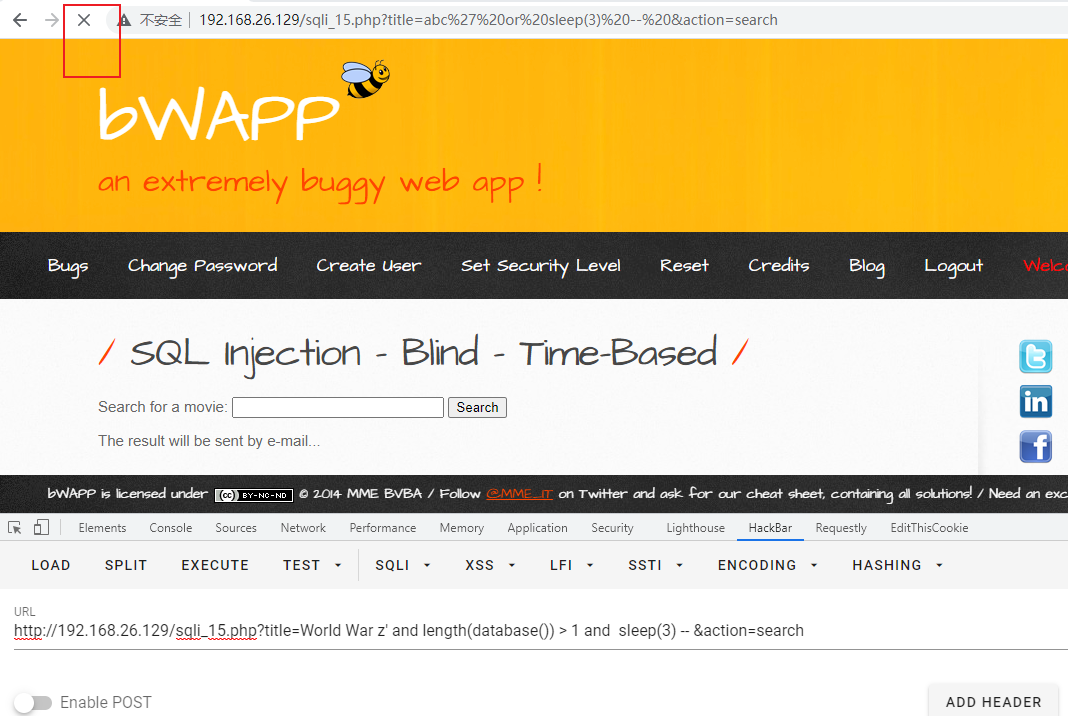The image size is (1068, 716).
Task: Open the Credits page
Action: tap(779, 266)
